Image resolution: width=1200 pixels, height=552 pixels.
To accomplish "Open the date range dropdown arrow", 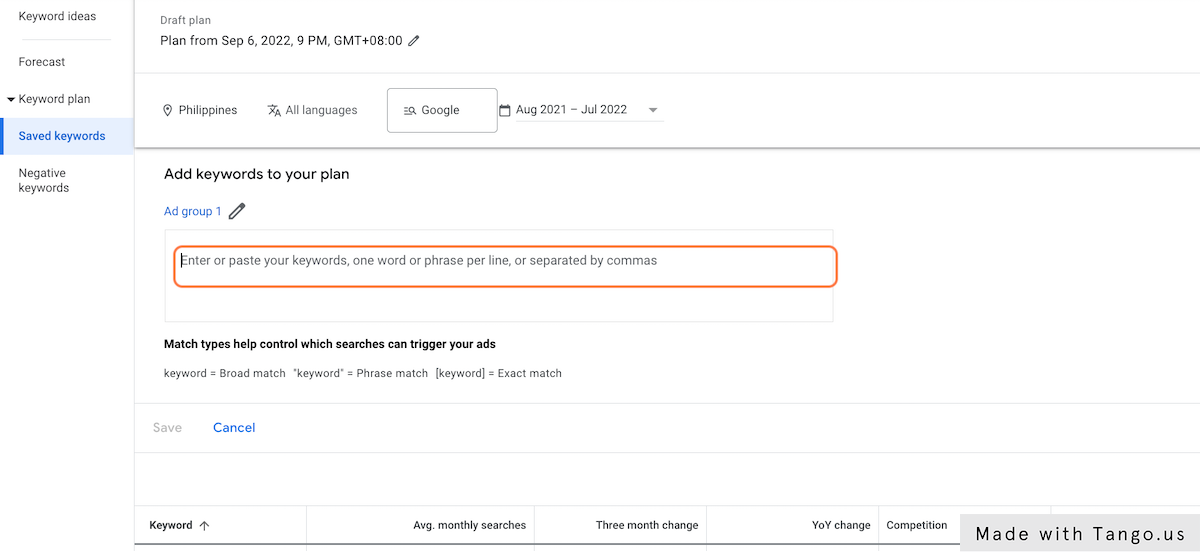I will [653, 110].
